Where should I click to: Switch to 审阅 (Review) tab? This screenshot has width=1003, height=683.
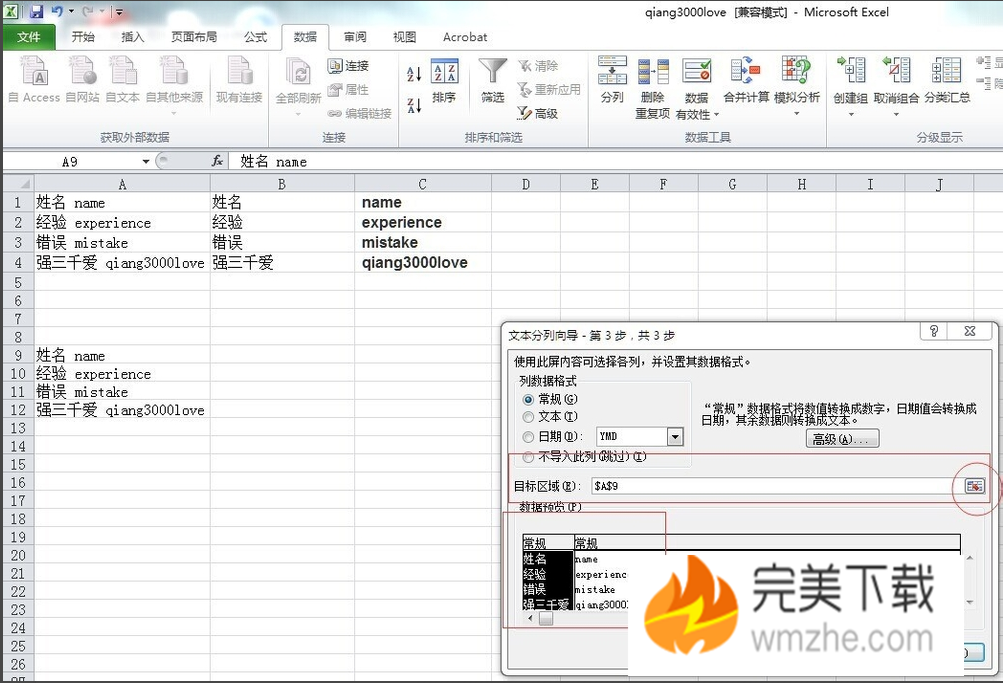pos(355,37)
